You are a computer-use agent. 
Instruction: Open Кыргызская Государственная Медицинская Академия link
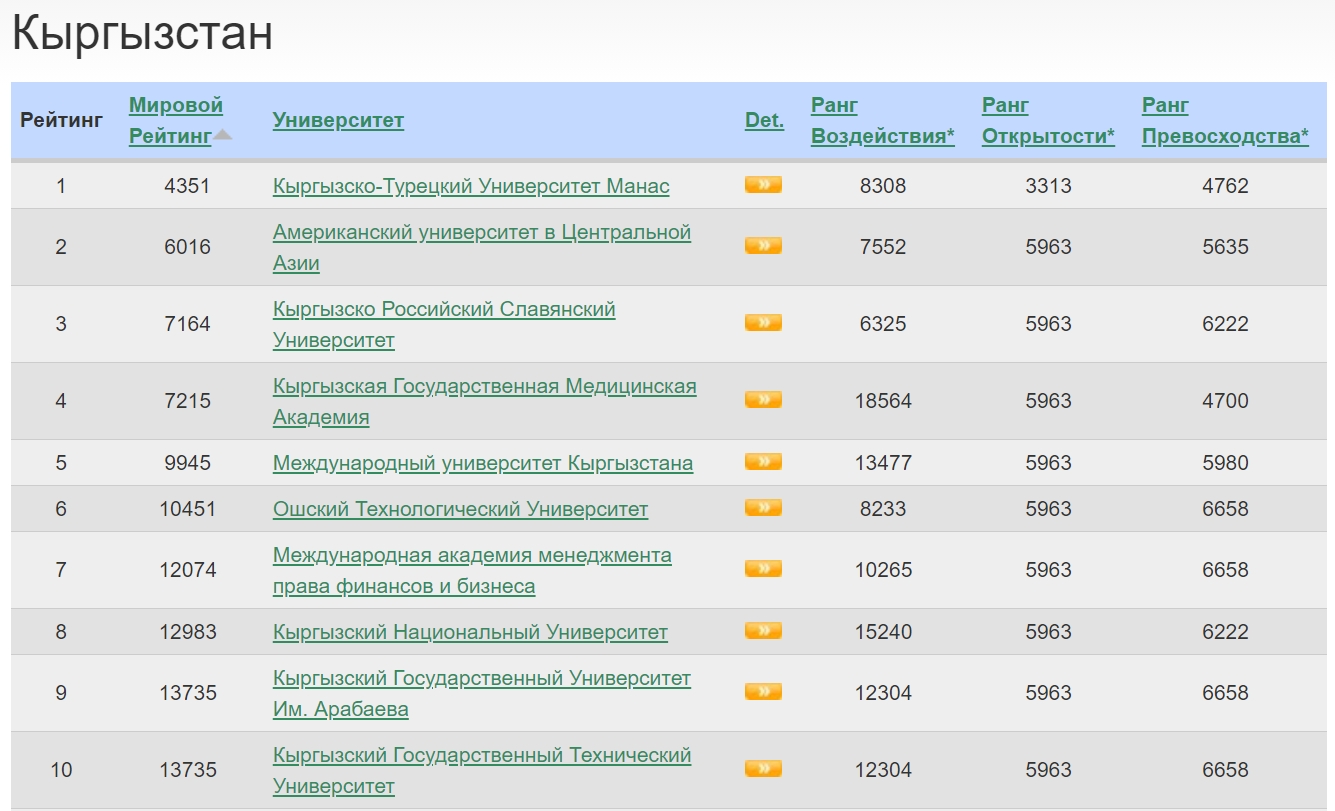click(485, 401)
